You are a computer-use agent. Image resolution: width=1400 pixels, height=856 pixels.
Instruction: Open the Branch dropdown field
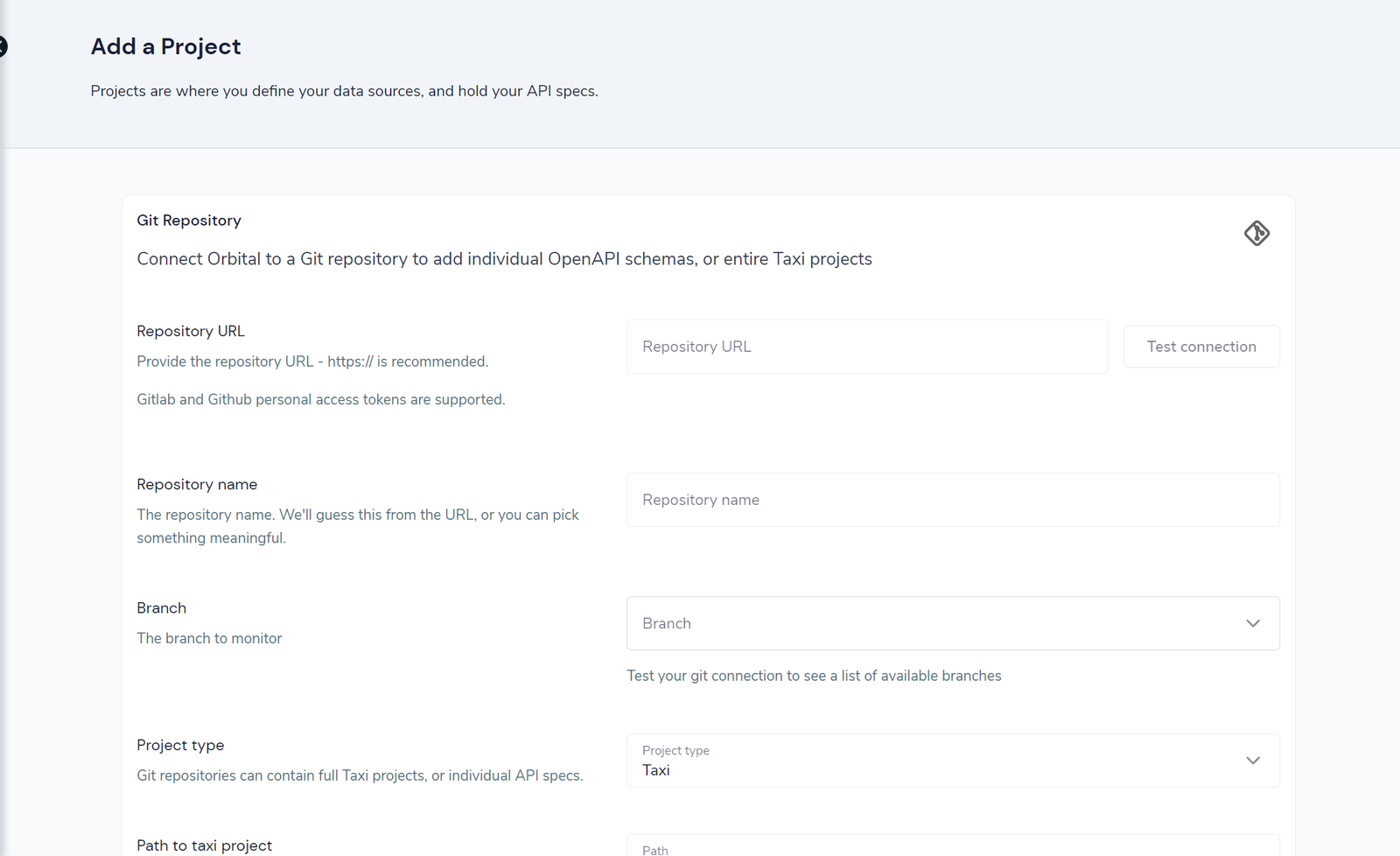[953, 623]
